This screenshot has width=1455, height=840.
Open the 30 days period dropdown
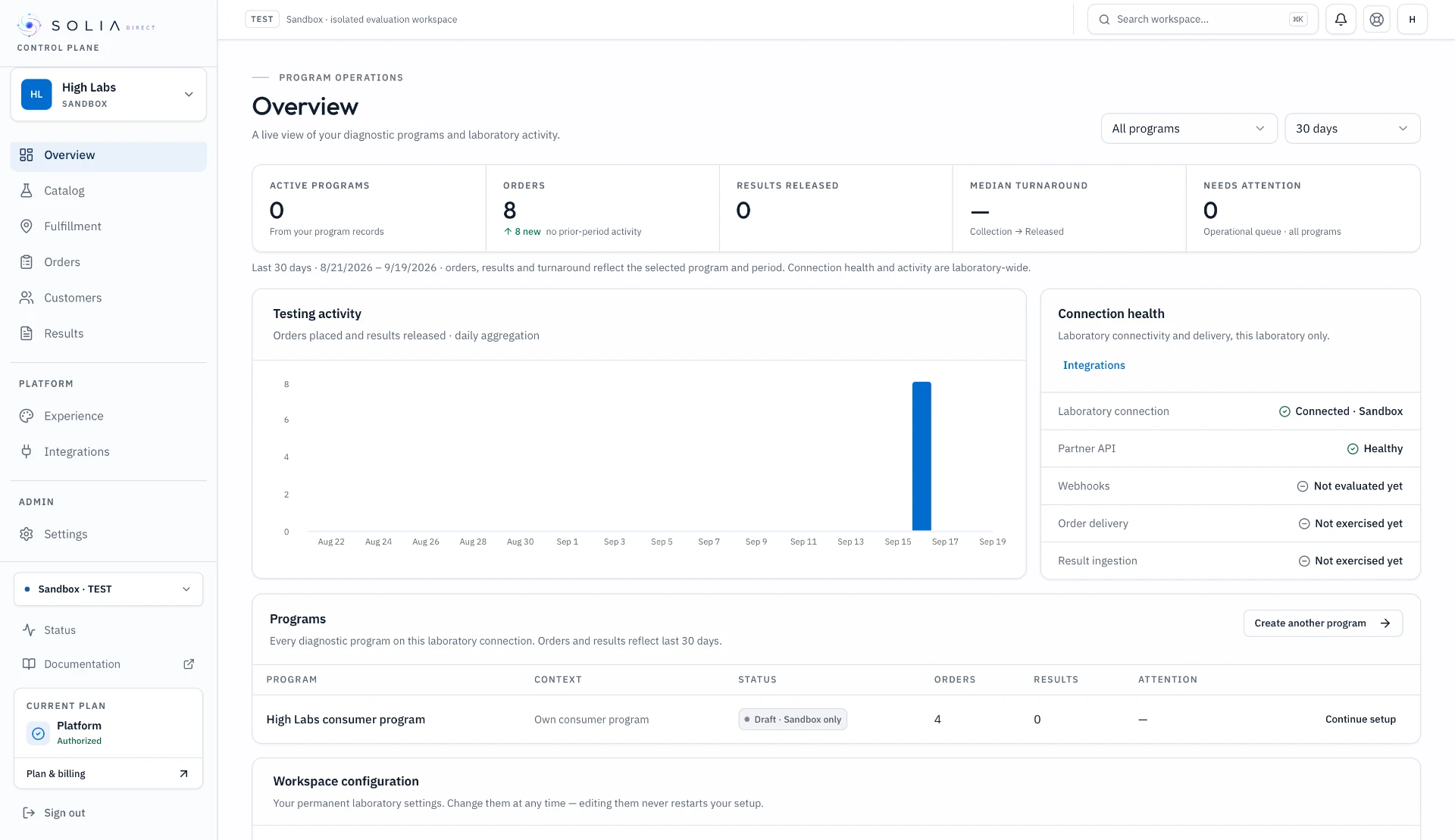pos(1352,129)
